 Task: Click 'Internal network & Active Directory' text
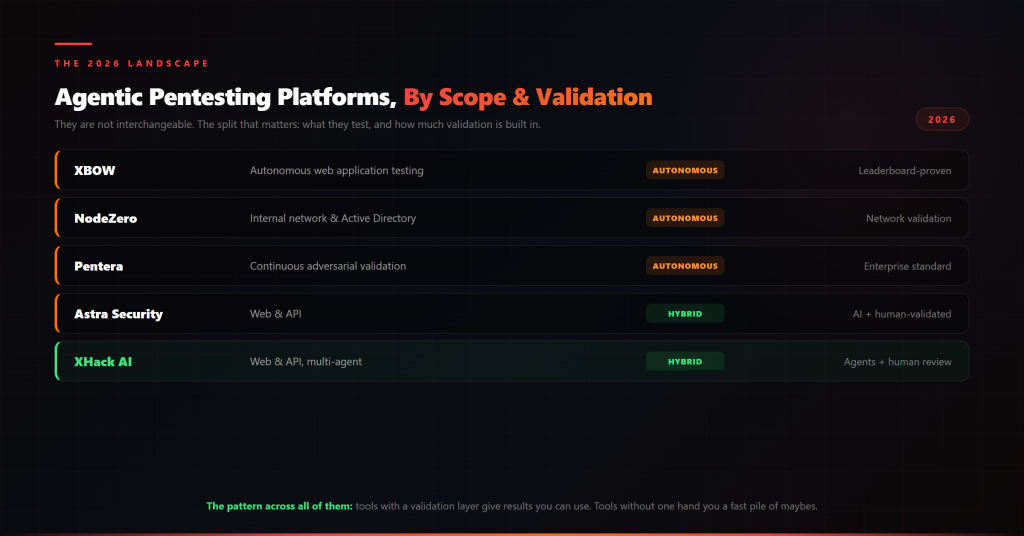click(x=332, y=218)
